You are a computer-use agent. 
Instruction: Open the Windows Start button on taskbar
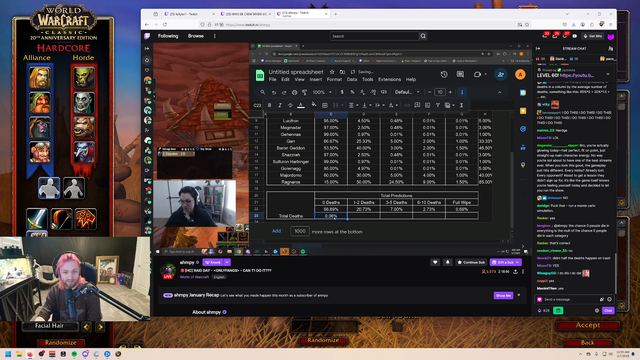(8, 354)
